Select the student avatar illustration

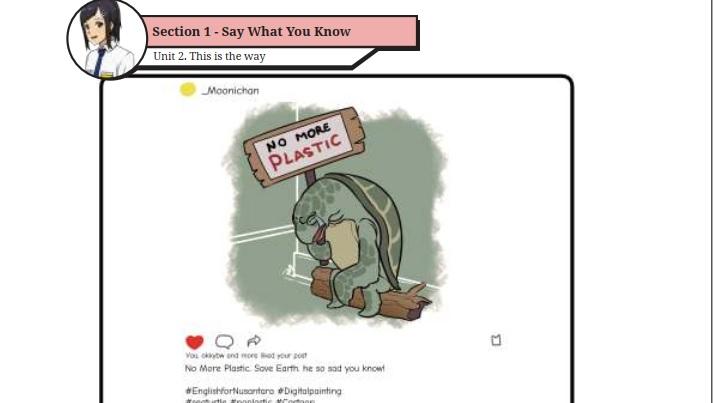[107, 39]
